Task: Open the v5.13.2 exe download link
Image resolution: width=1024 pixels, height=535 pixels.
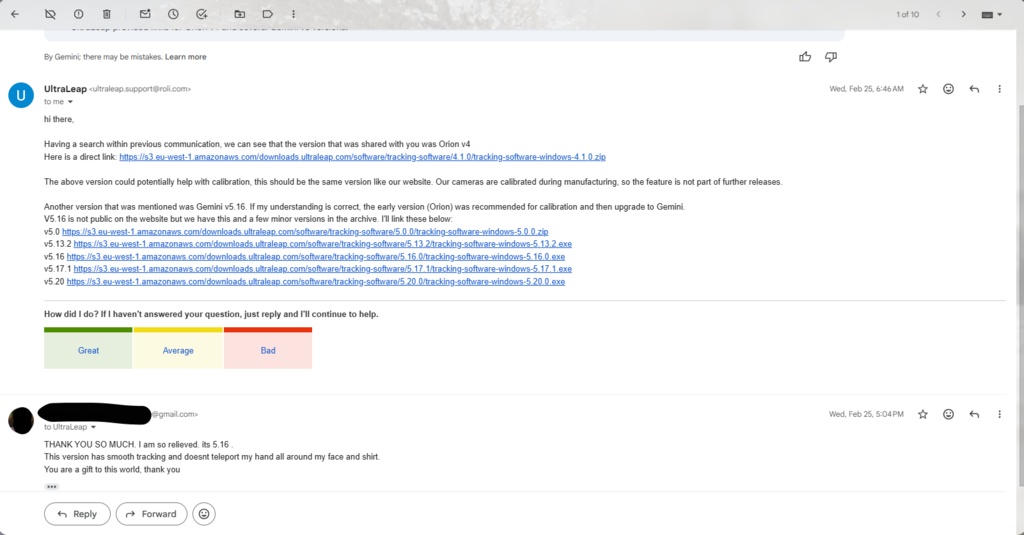Action: coord(323,244)
